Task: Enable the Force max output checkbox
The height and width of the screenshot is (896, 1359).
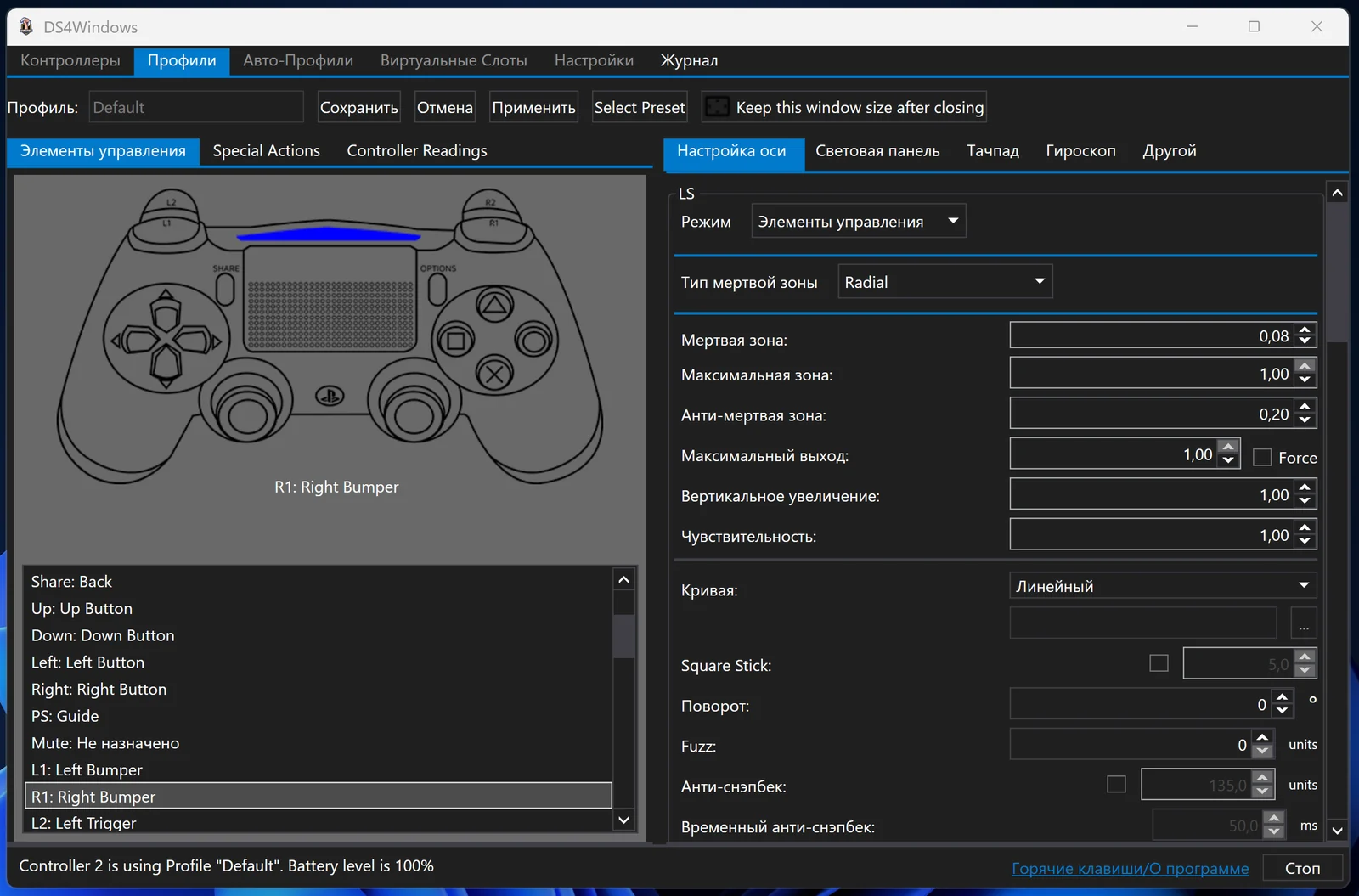Action: pos(1262,457)
